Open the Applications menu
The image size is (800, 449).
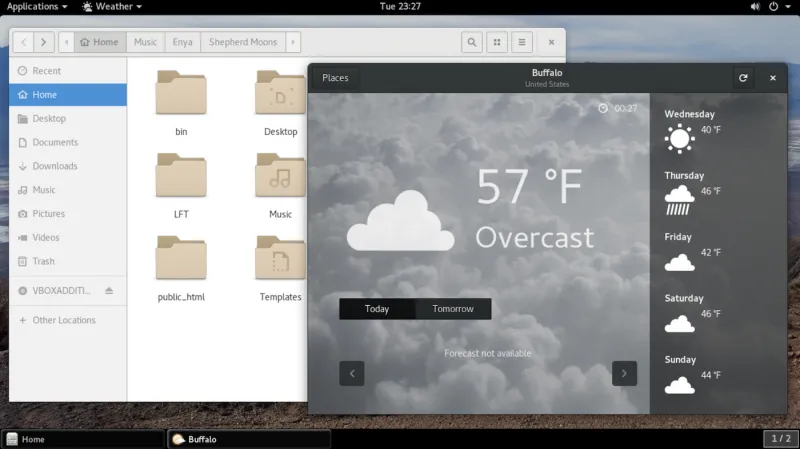(37, 6)
